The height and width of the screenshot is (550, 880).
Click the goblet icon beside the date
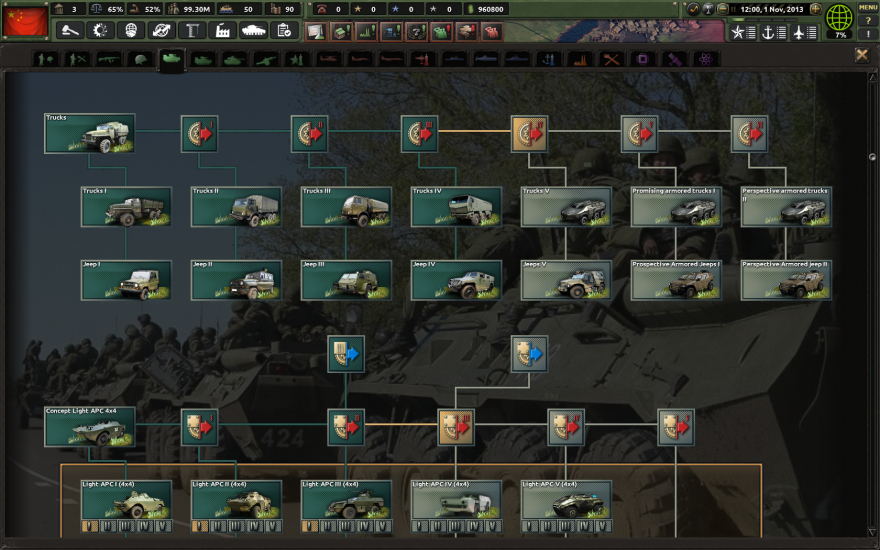[708, 9]
